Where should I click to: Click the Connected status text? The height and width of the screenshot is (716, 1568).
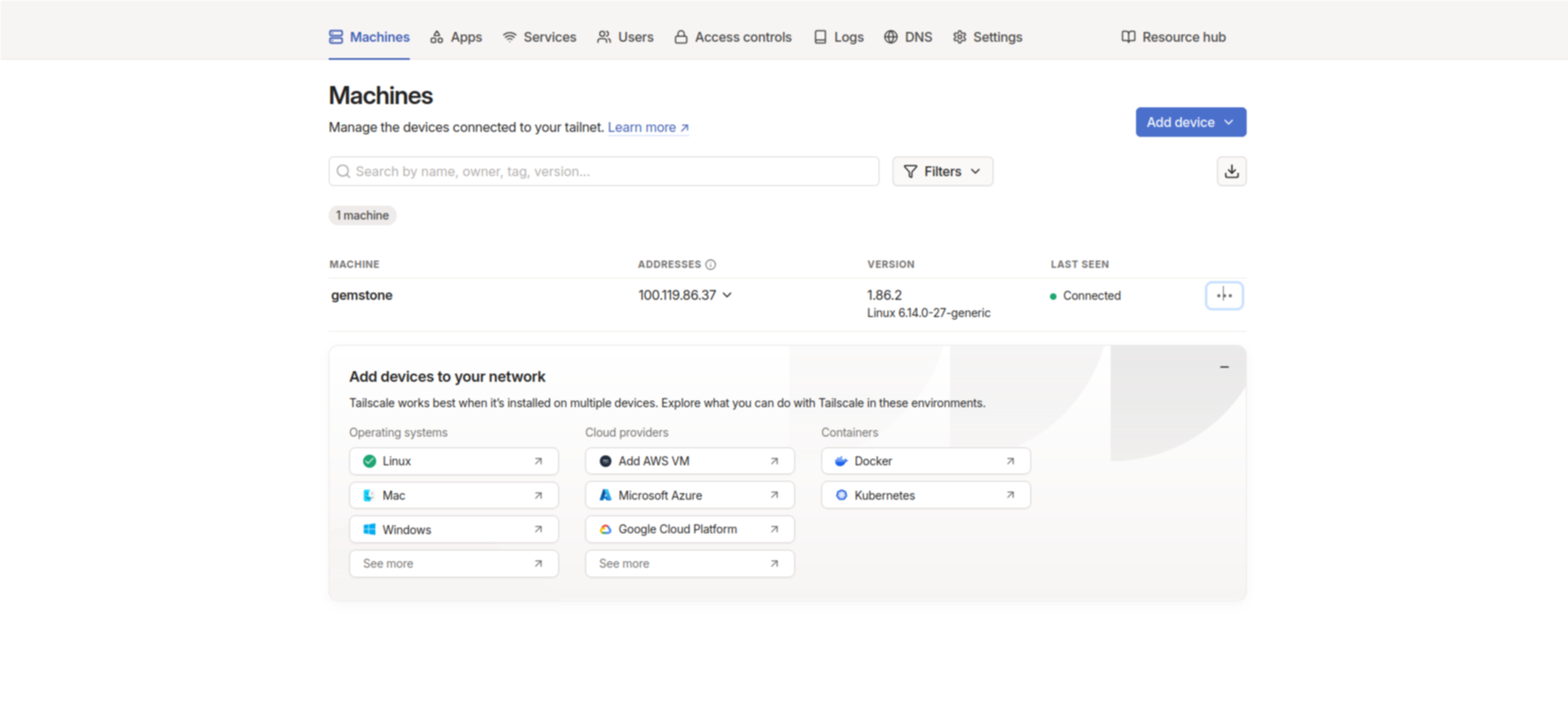tap(1092, 296)
